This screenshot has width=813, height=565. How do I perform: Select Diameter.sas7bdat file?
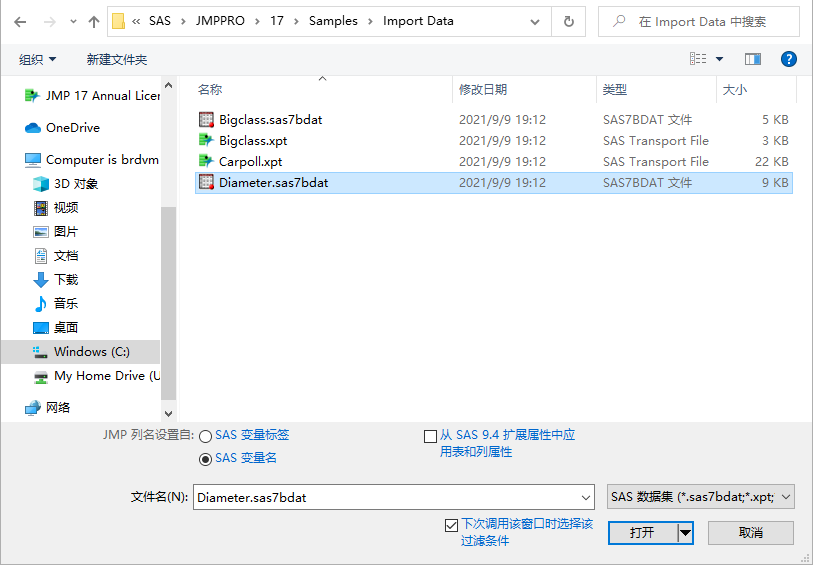[x=494, y=183]
